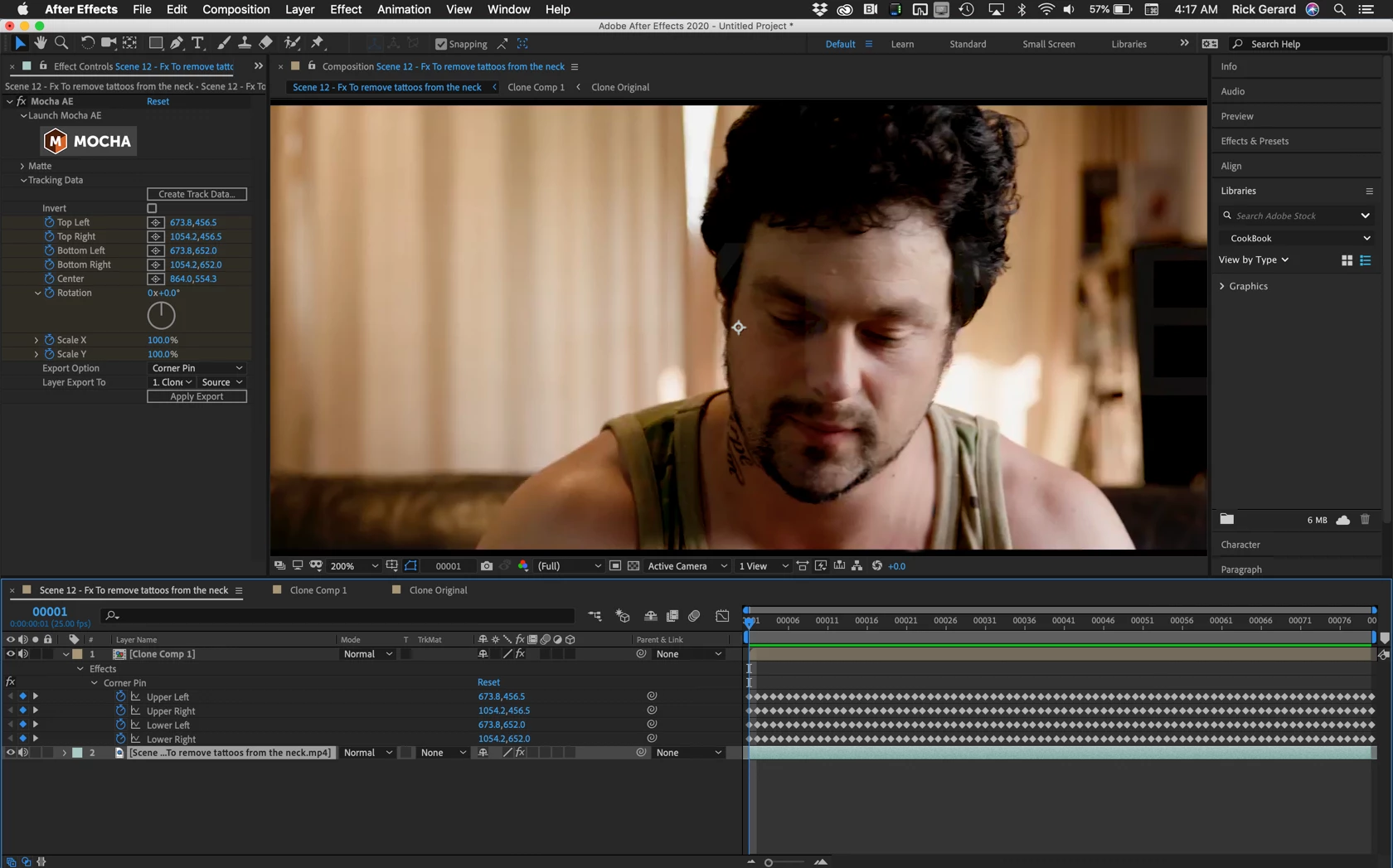Click the Mocha logo to launch Mocha AE
The width and height of the screenshot is (1393, 868).
[x=89, y=141]
